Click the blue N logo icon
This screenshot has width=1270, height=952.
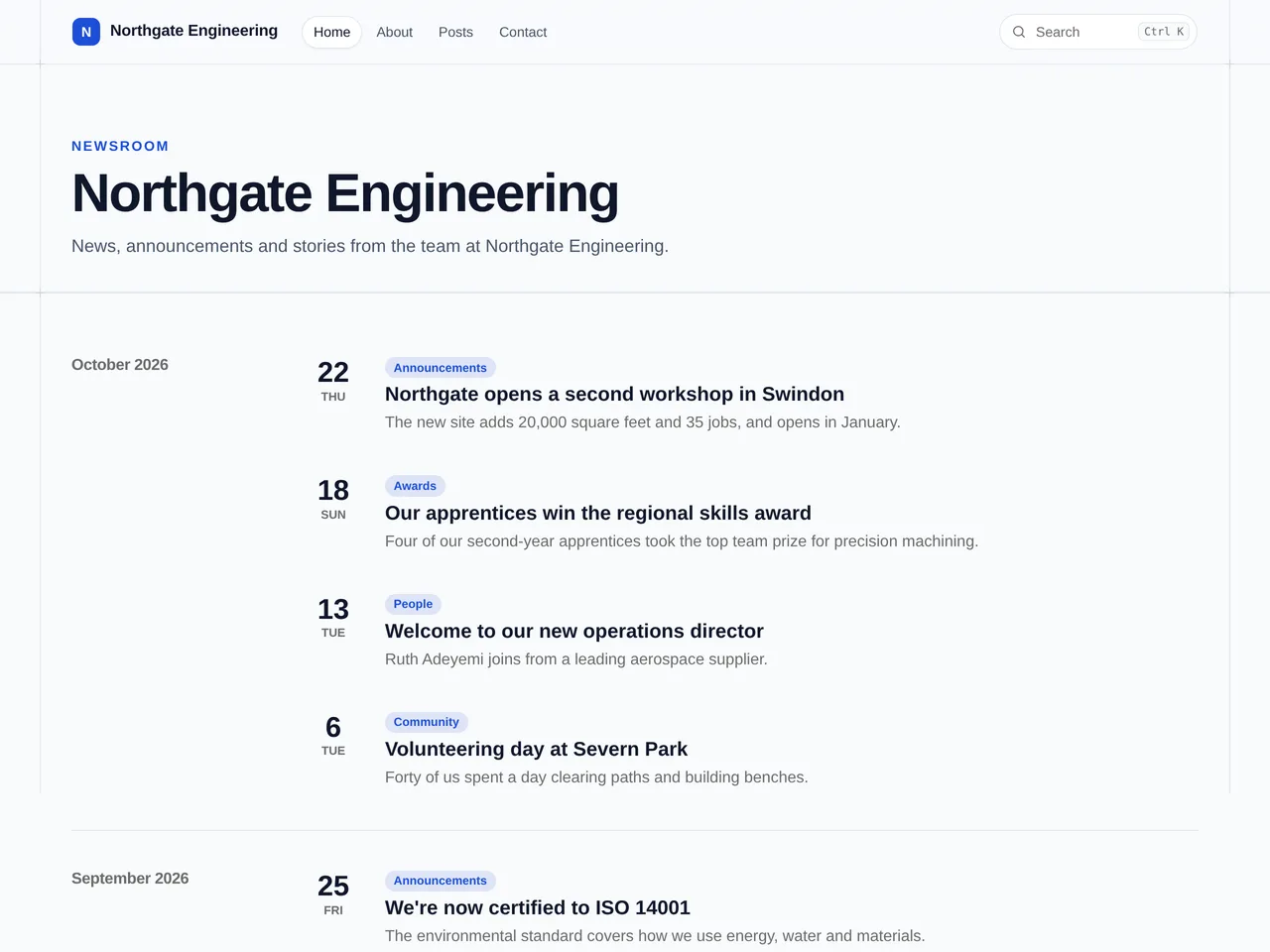(86, 32)
